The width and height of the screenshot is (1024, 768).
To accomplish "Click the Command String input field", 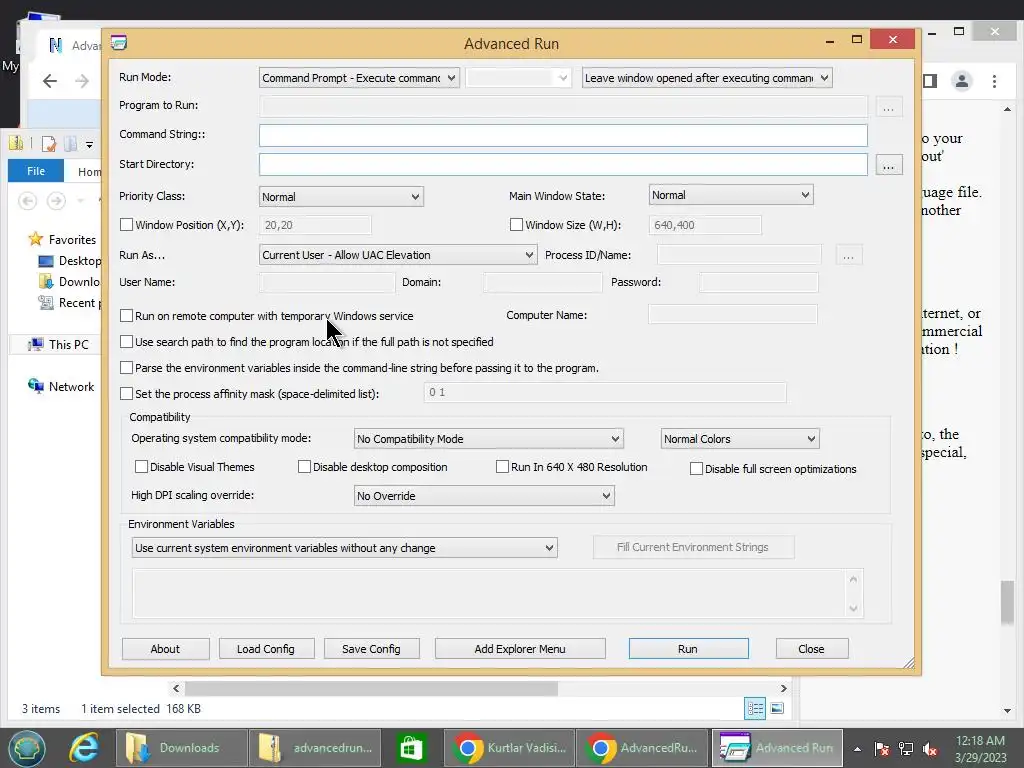I will pos(563,135).
